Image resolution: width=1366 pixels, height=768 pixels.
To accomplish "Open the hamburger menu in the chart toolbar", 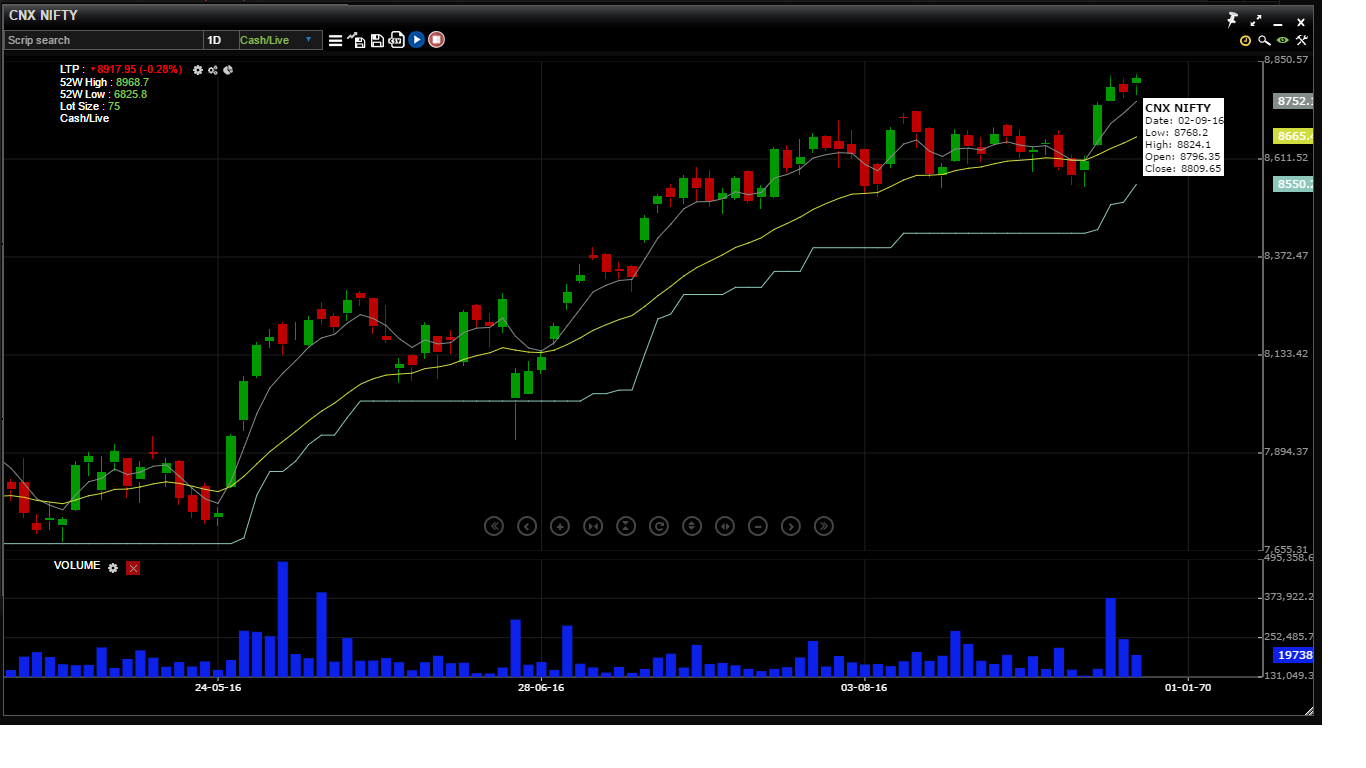I will [x=336, y=40].
